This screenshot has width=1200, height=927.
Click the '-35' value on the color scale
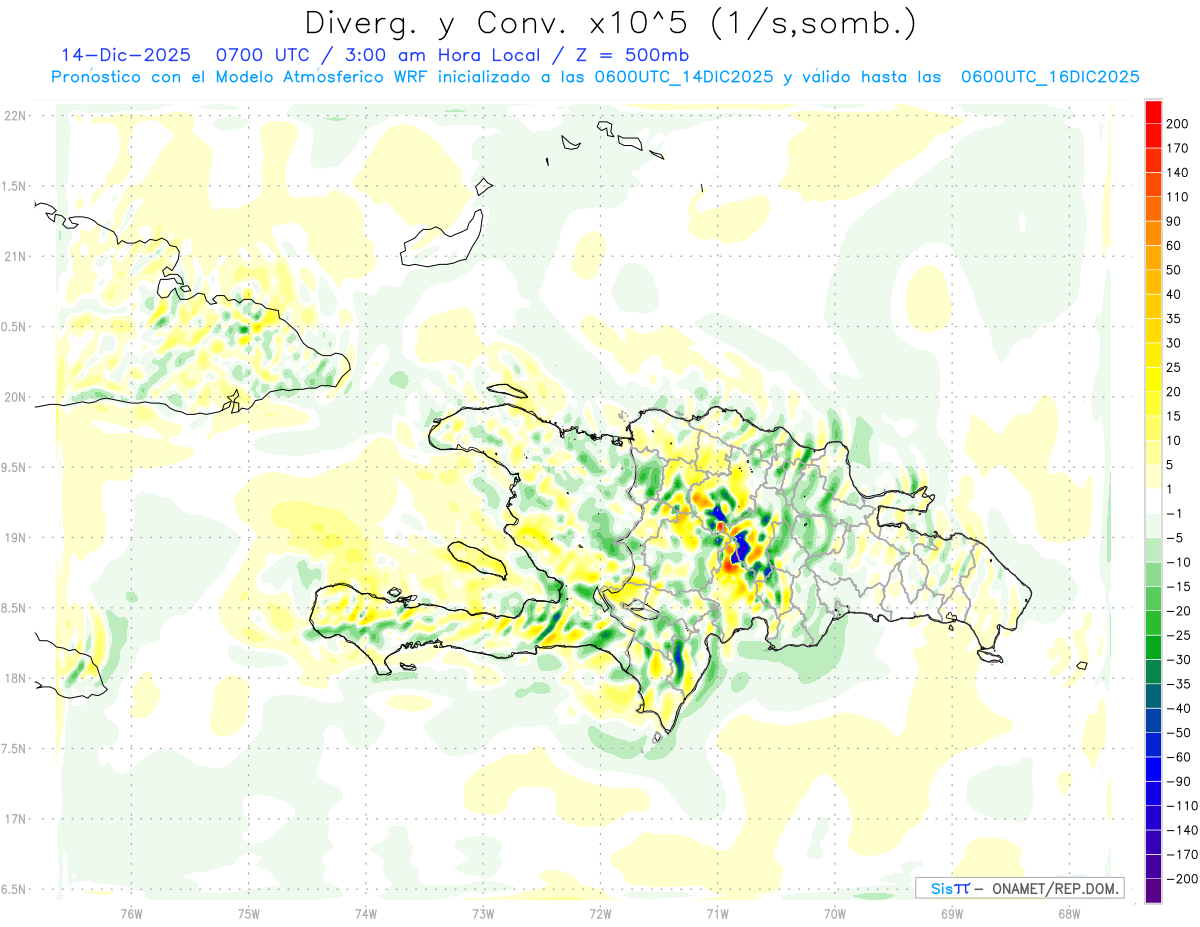coord(1178,684)
